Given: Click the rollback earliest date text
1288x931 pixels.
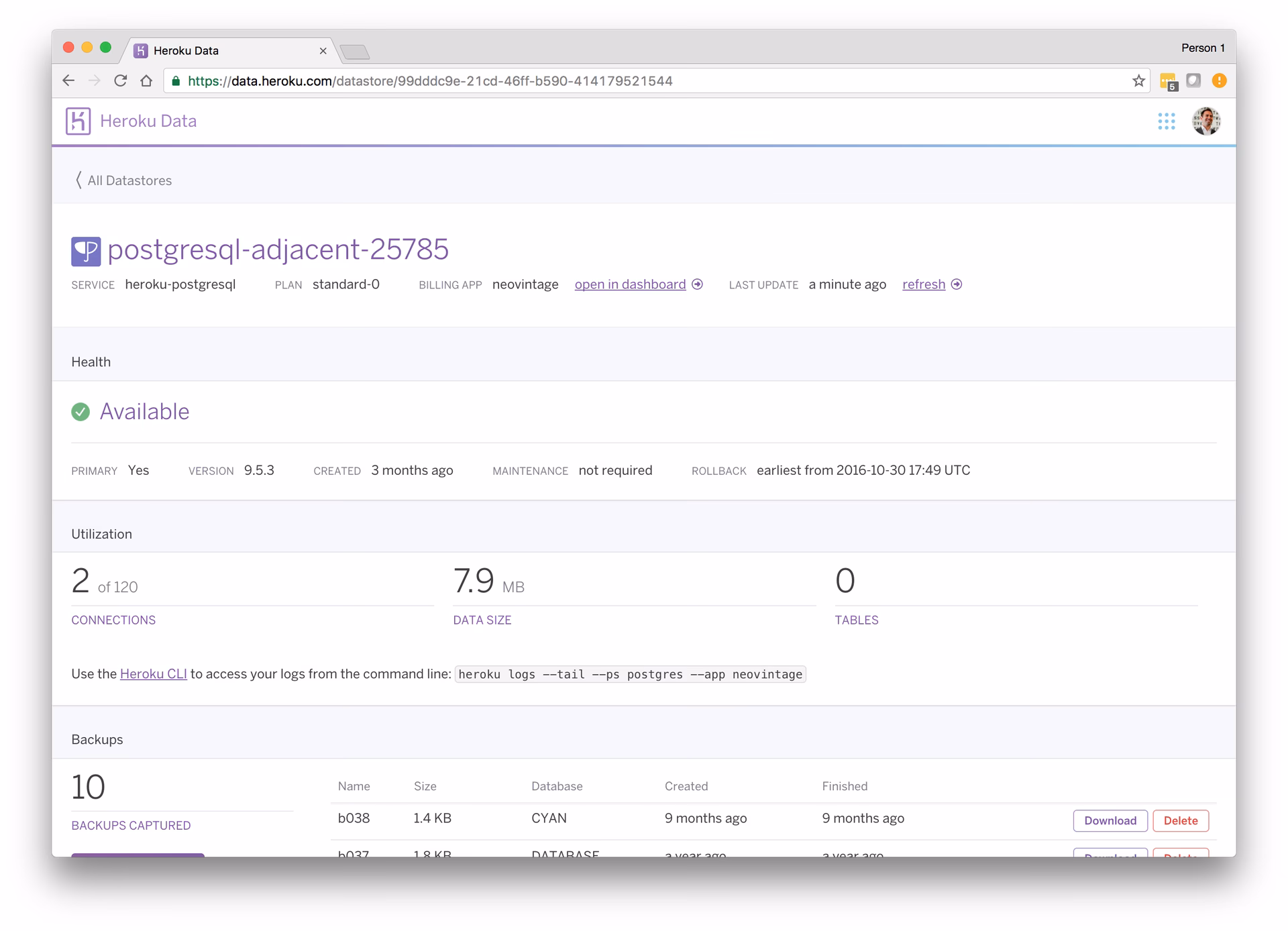Looking at the screenshot, I should pyautogui.click(x=863, y=470).
